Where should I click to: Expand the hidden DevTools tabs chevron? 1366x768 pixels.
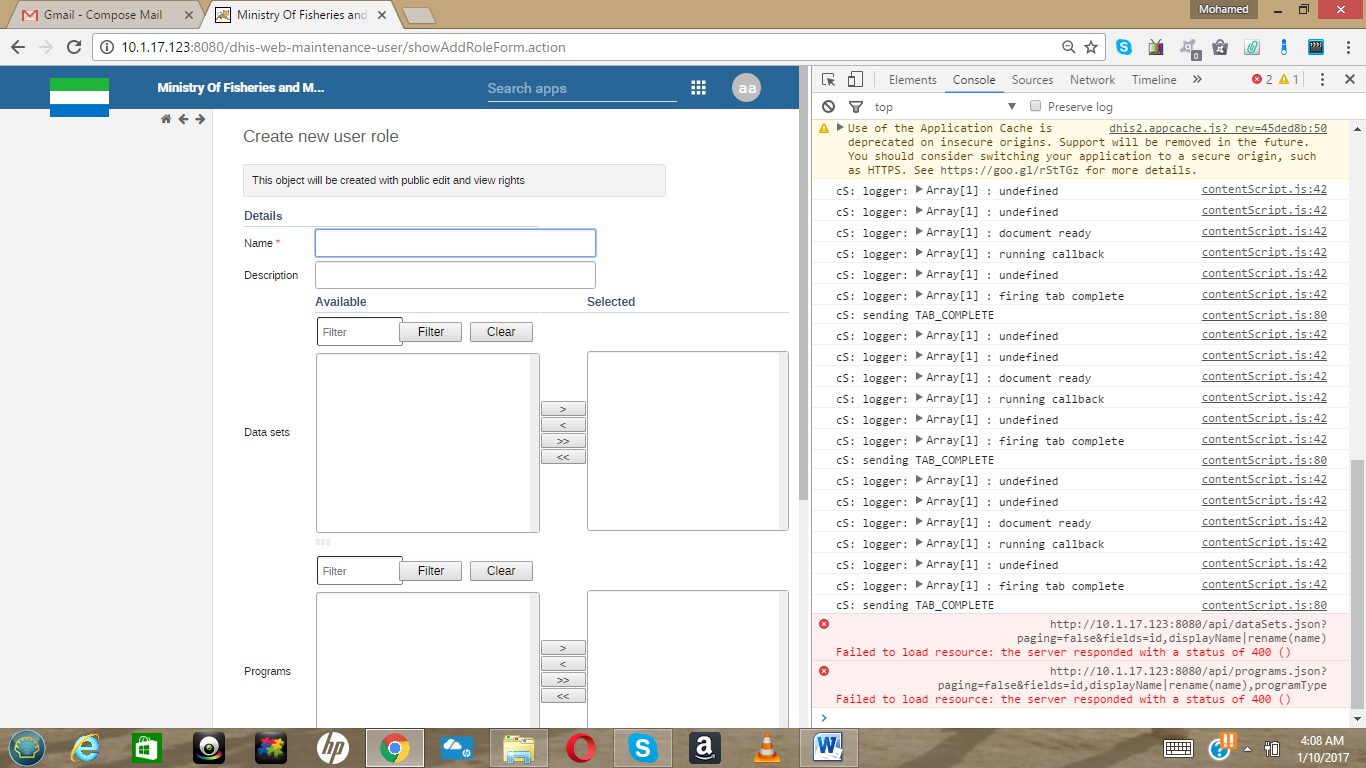[x=1197, y=80]
